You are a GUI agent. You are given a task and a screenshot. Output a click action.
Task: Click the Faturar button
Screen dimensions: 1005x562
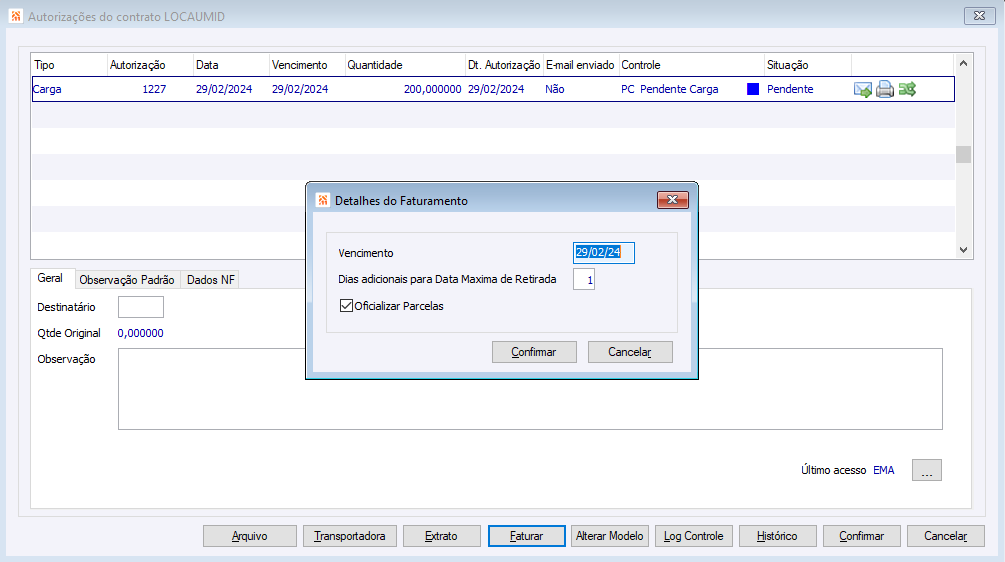tap(527, 536)
